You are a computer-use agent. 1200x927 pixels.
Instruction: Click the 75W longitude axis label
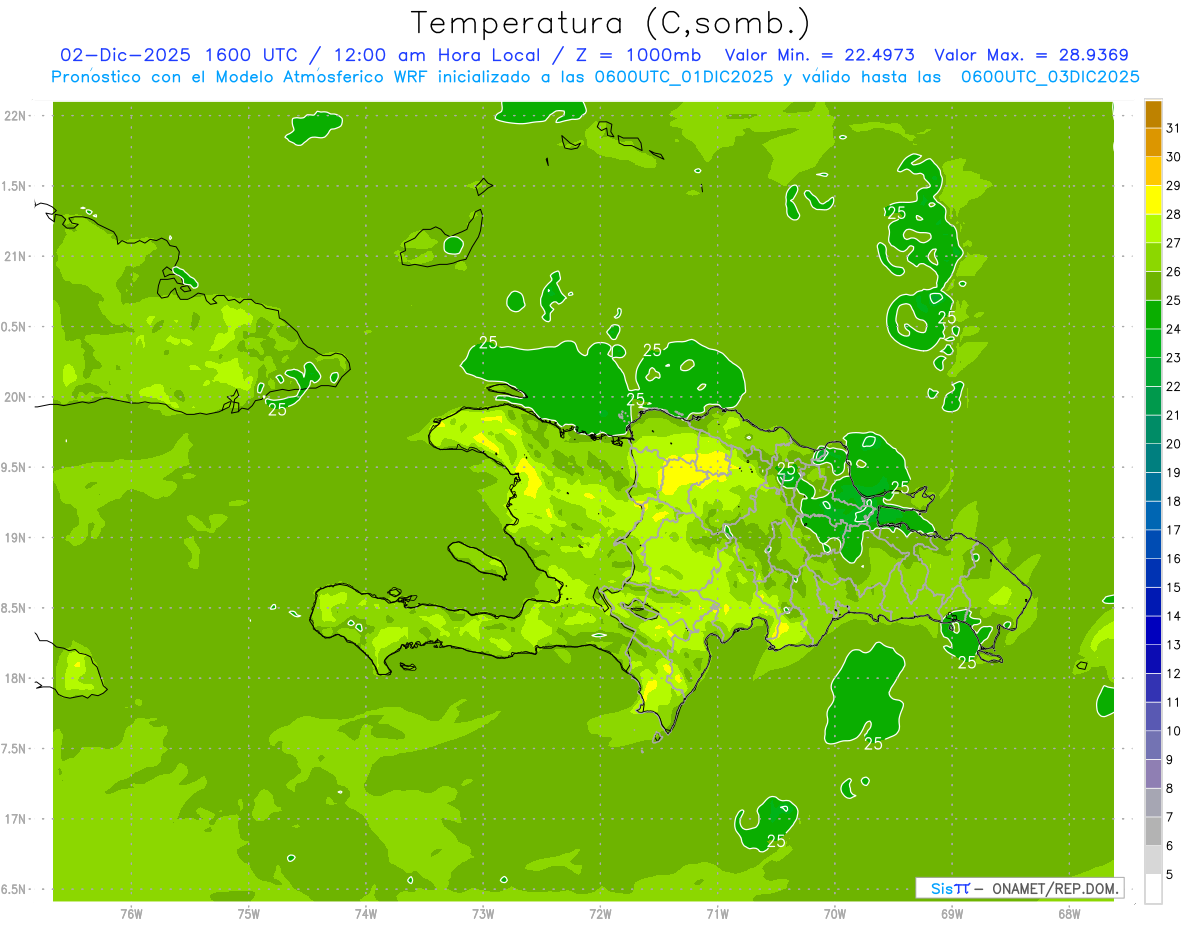point(249,913)
